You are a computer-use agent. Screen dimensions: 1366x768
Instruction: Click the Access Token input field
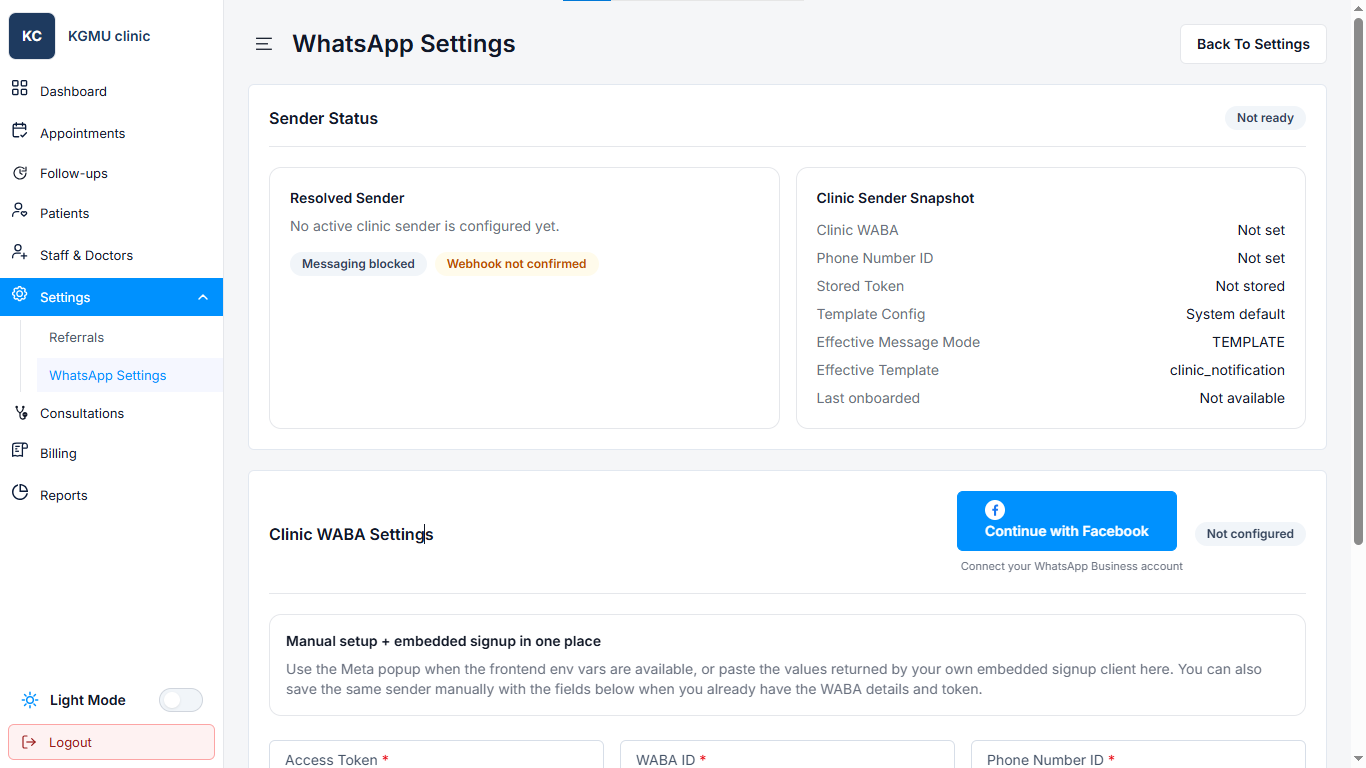click(x=436, y=754)
